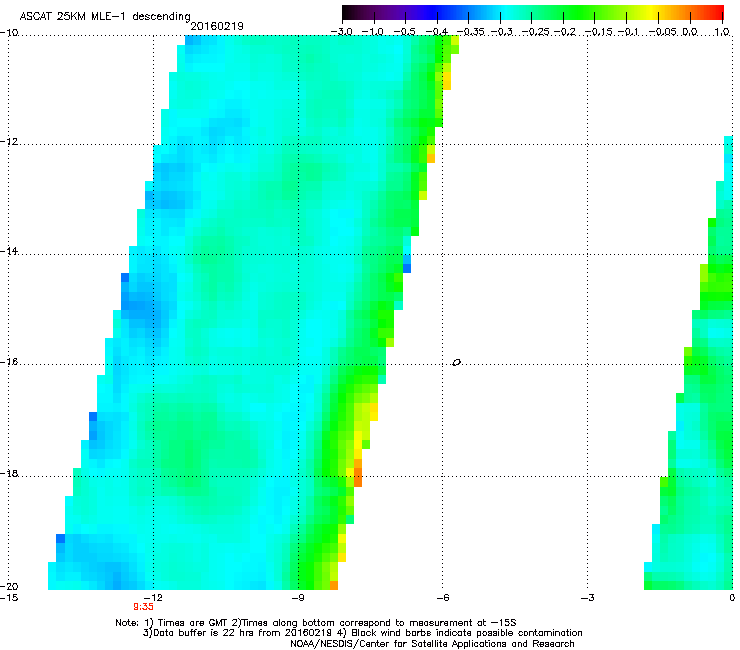Click the -14 latitude label on left axis

(9, 251)
